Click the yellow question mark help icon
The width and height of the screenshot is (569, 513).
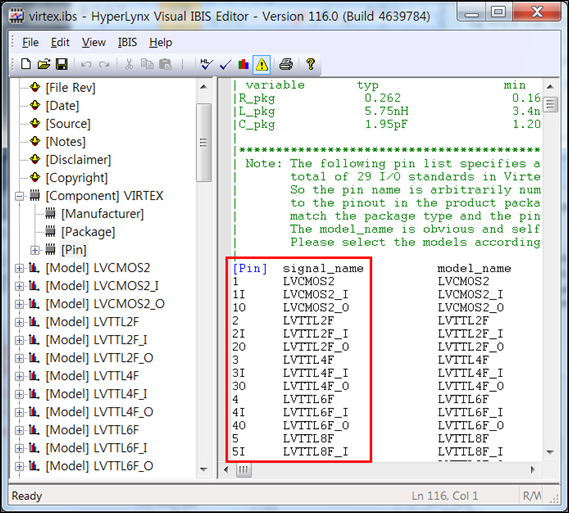pyautogui.click(x=310, y=64)
